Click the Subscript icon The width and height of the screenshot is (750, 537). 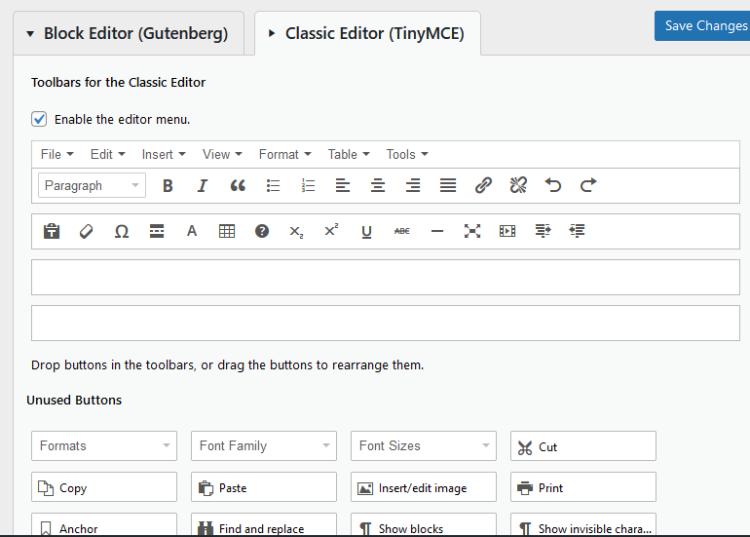[297, 232]
